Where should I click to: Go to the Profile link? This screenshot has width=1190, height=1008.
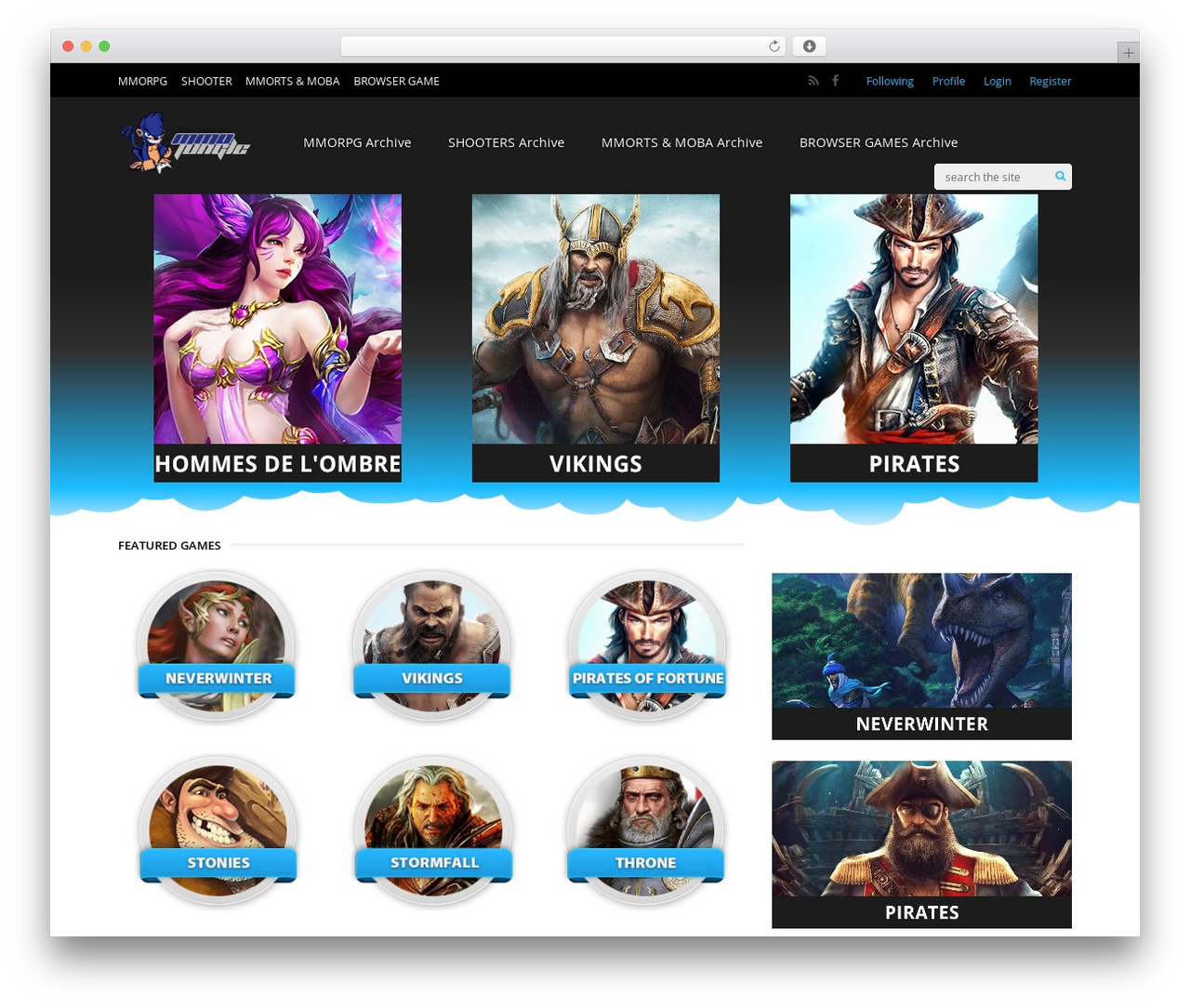point(948,81)
